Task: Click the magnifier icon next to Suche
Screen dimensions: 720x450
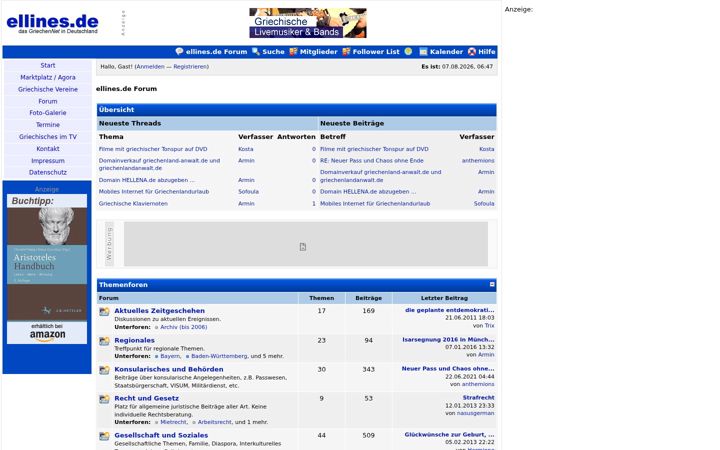Action: pyautogui.click(x=256, y=51)
